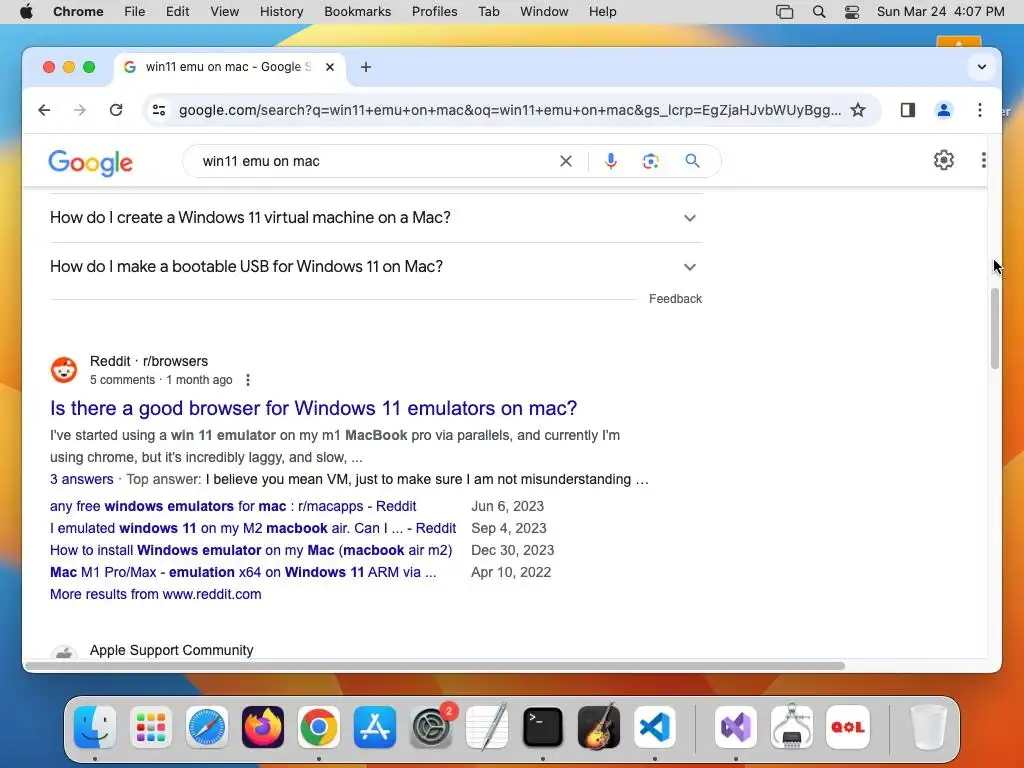
Task: Open TextEdit from the Dock
Action: click(x=487, y=727)
